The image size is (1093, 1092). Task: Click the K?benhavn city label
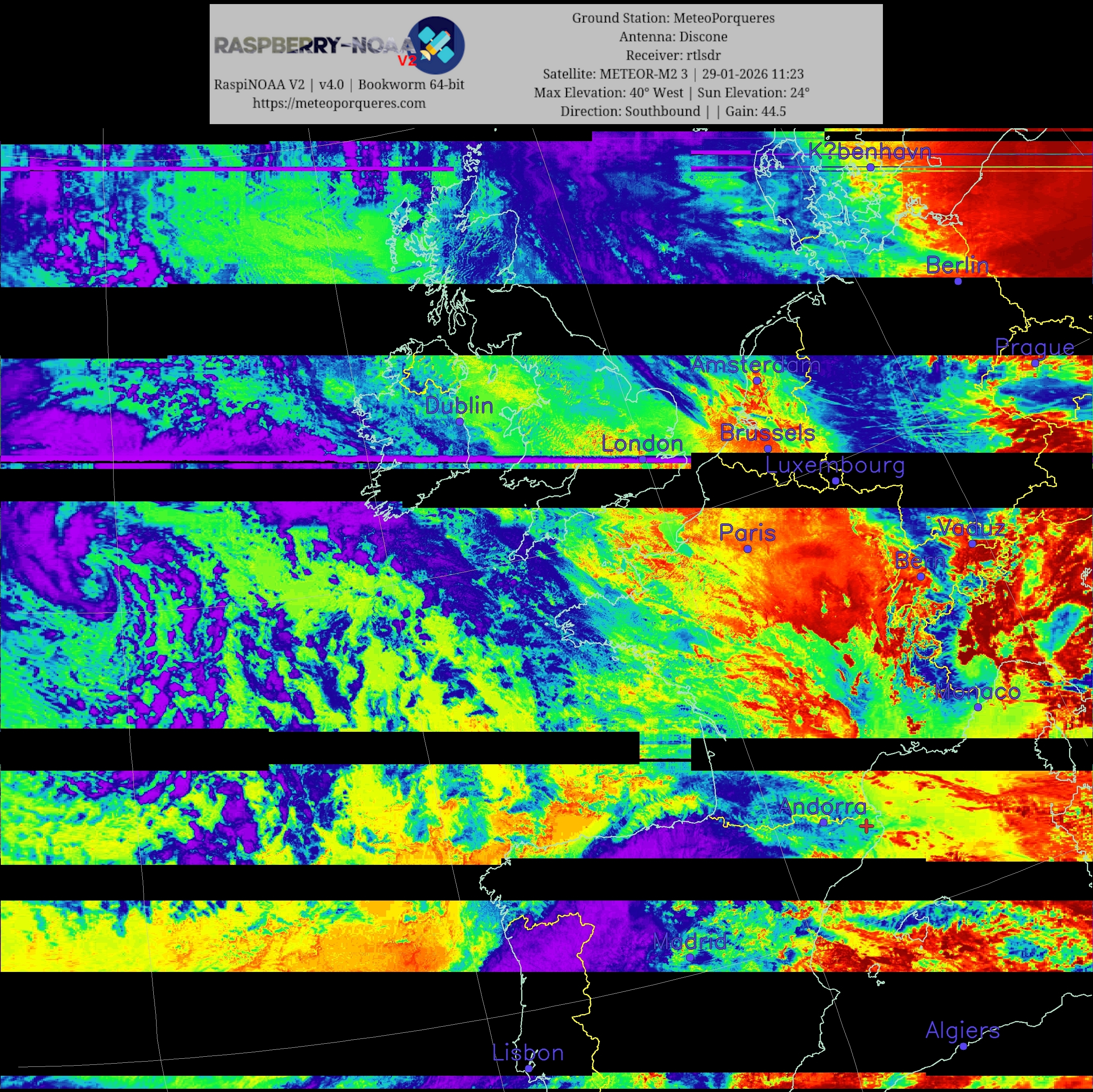869,152
